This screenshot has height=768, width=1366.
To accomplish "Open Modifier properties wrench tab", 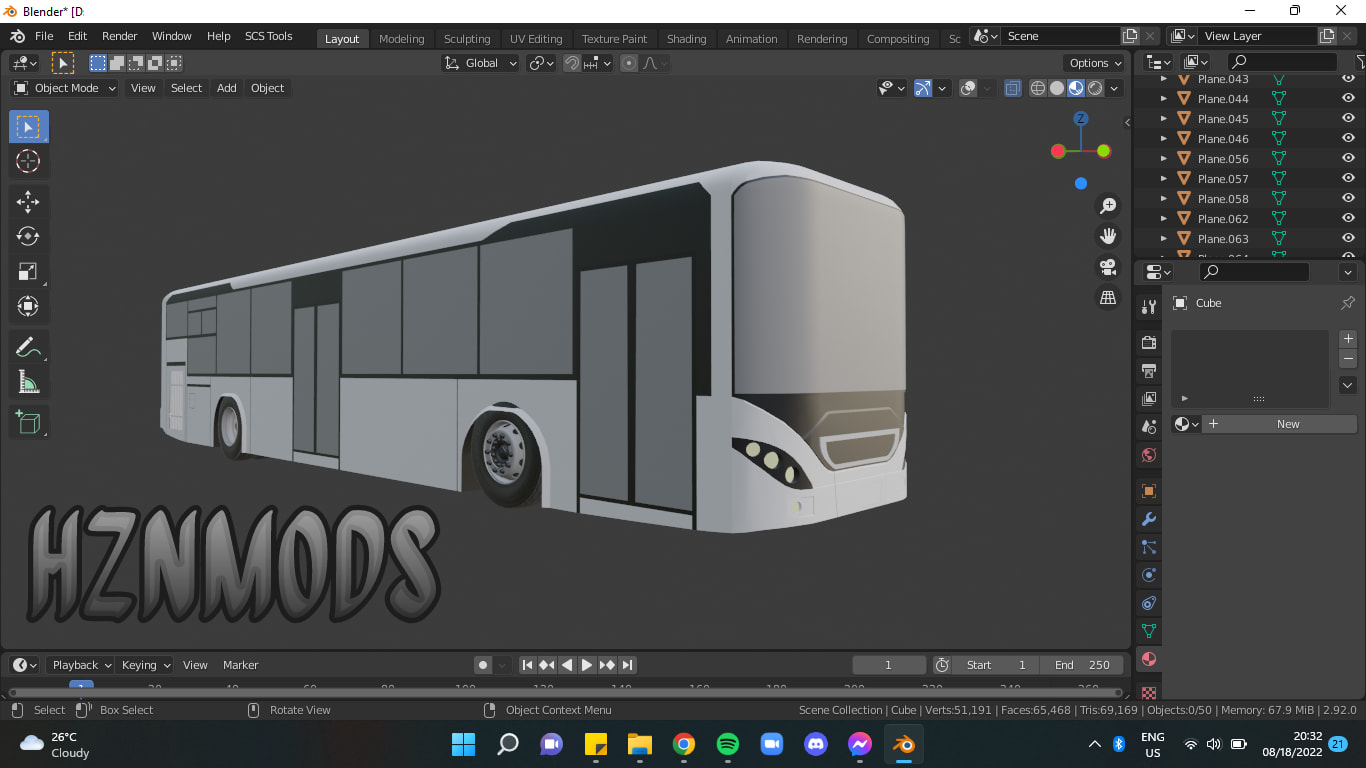I will (x=1149, y=519).
